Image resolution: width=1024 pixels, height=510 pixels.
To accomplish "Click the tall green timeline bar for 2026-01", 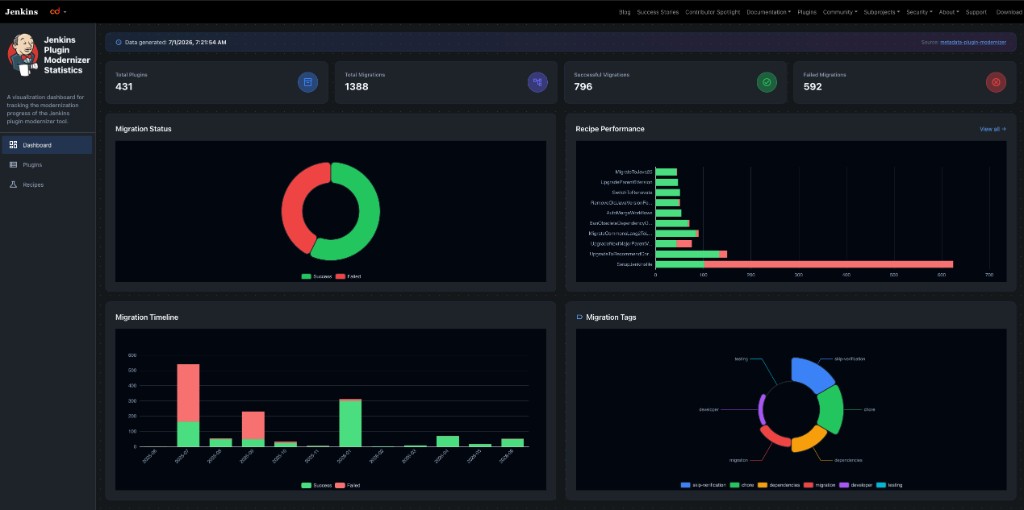I will (x=350, y=423).
